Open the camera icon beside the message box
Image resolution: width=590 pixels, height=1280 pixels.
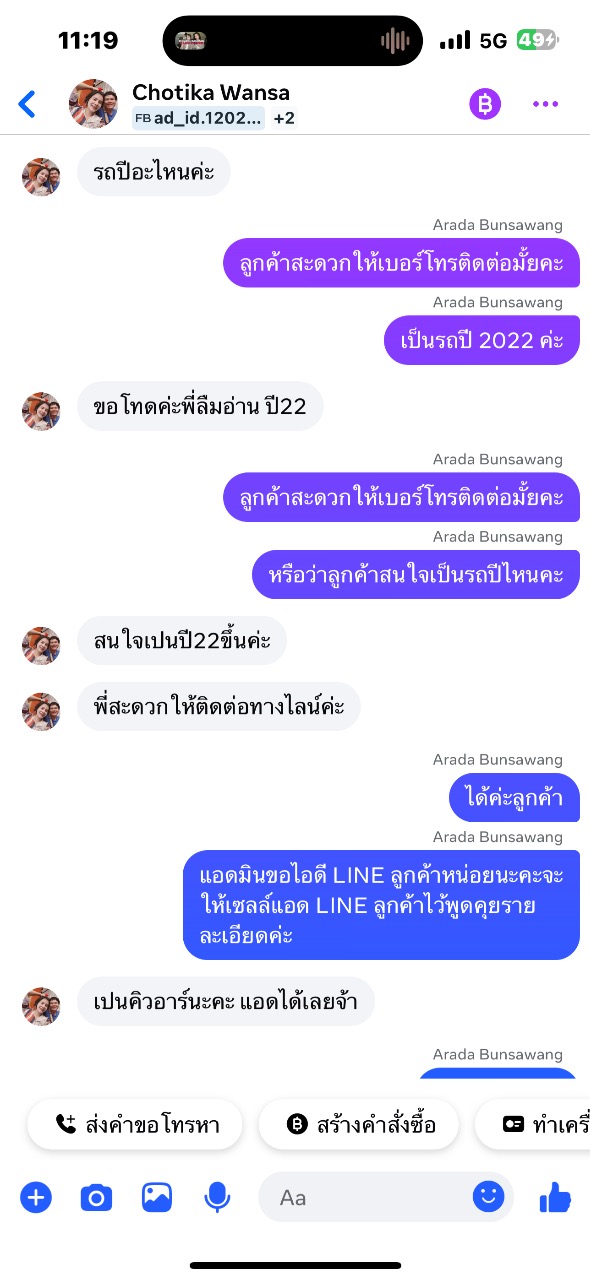tap(96, 1197)
